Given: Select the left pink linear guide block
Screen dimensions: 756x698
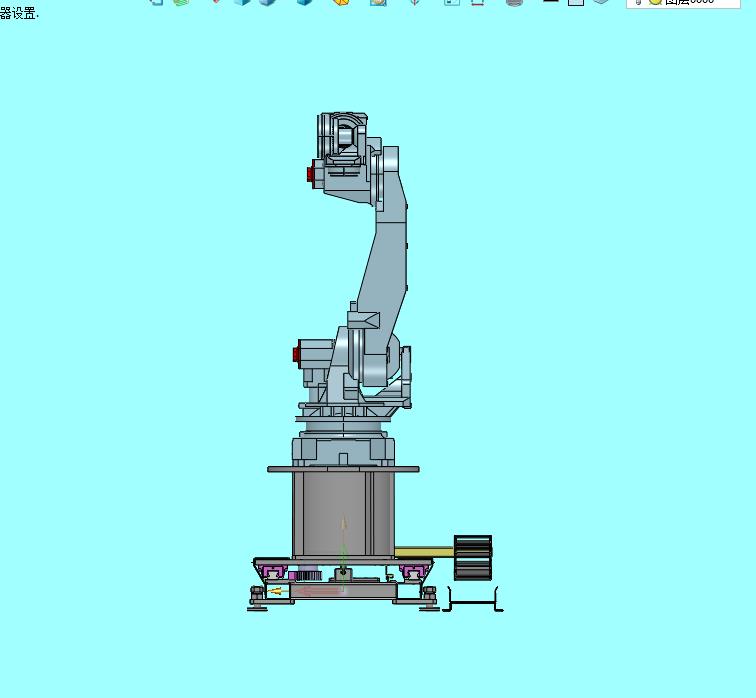Looking at the screenshot, I should pos(272,572).
